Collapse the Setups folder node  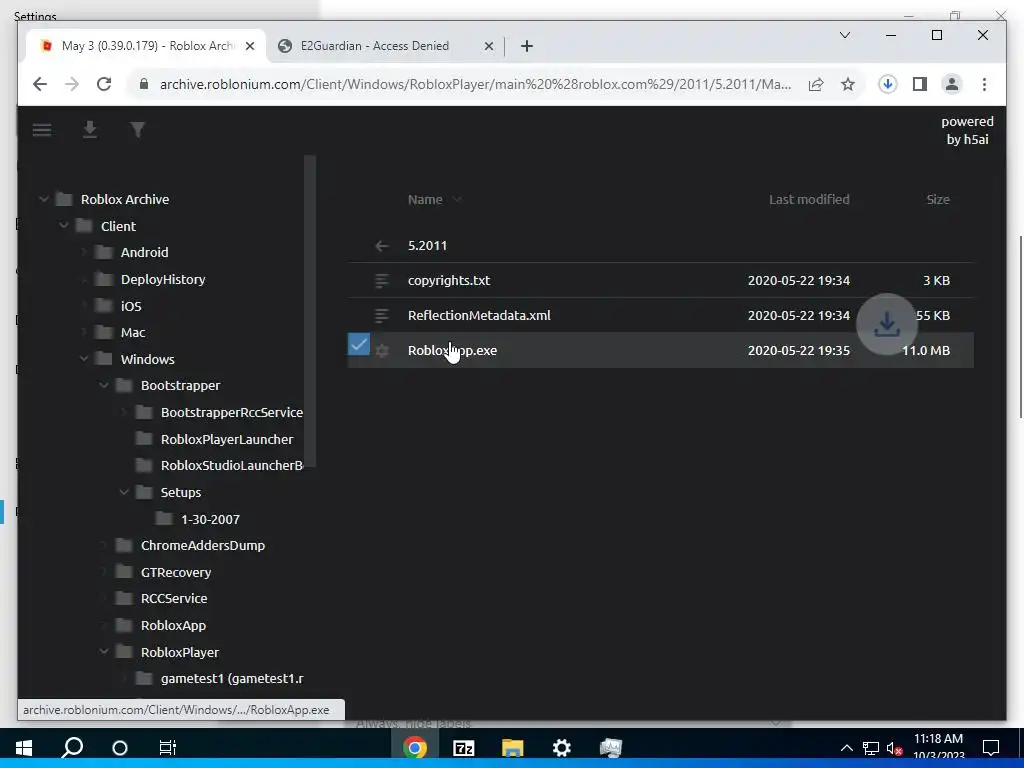click(x=123, y=492)
